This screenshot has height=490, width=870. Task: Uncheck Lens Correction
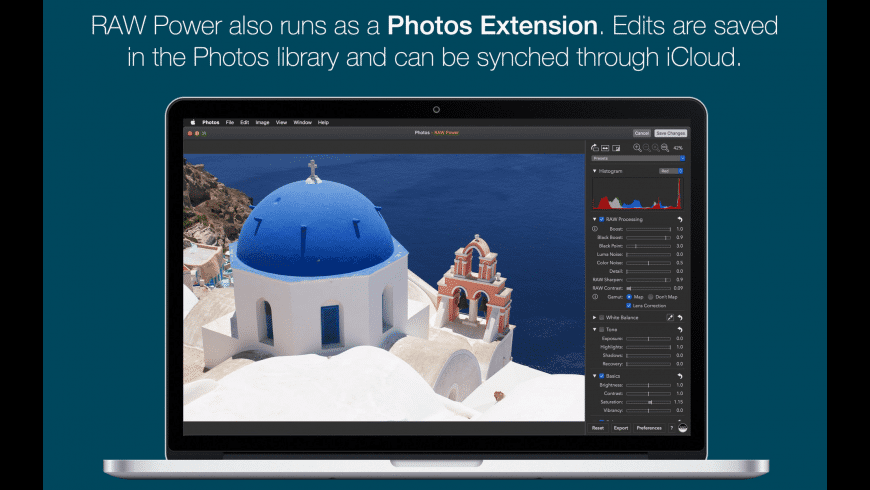[x=629, y=306]
